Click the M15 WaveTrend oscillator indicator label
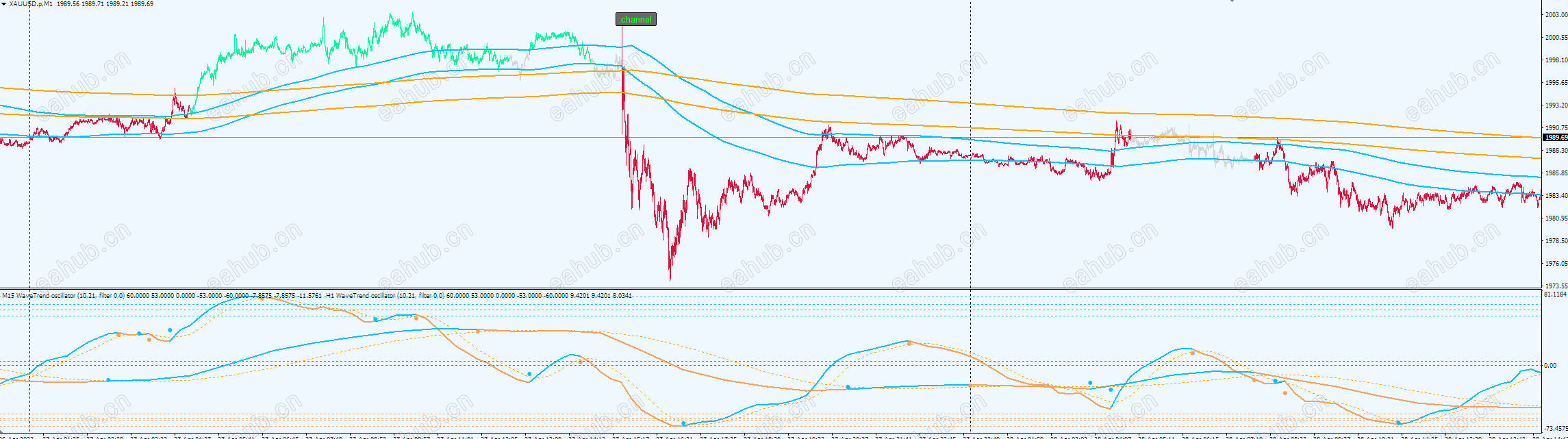The height and width of the screenshot is (439, 1568). 162,296
